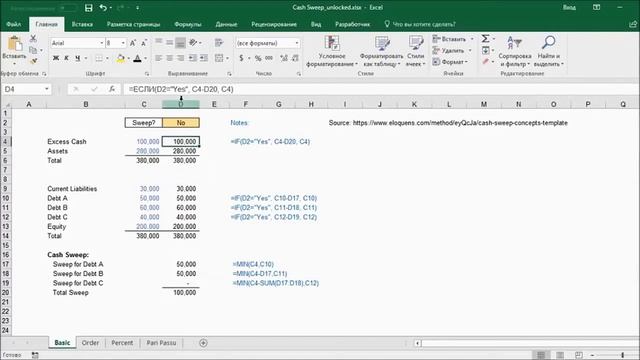Open the font color dropdown arrow
The width and height of the screenshot is (640, 360).
coord(145,58)
